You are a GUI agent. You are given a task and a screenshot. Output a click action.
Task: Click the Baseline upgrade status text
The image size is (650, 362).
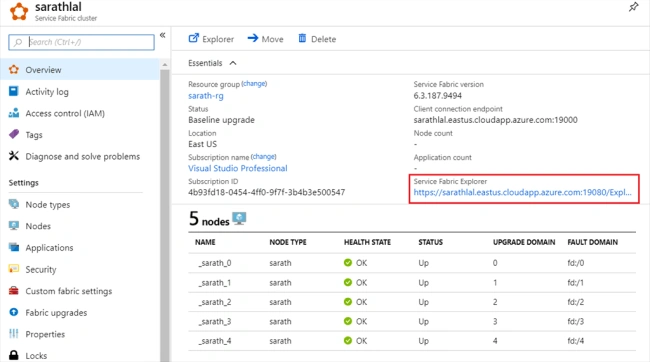click(221, 120)
